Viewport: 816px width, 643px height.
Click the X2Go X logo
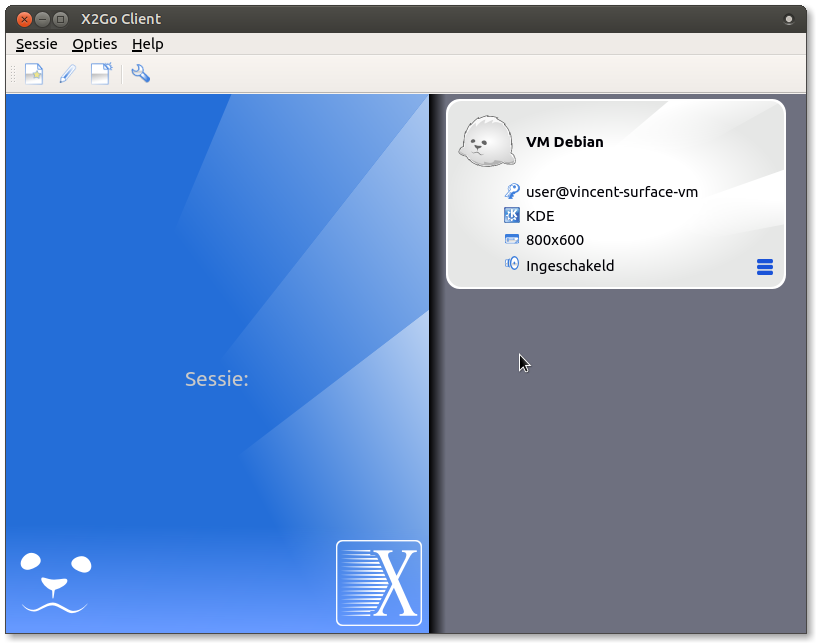[379, 583]
